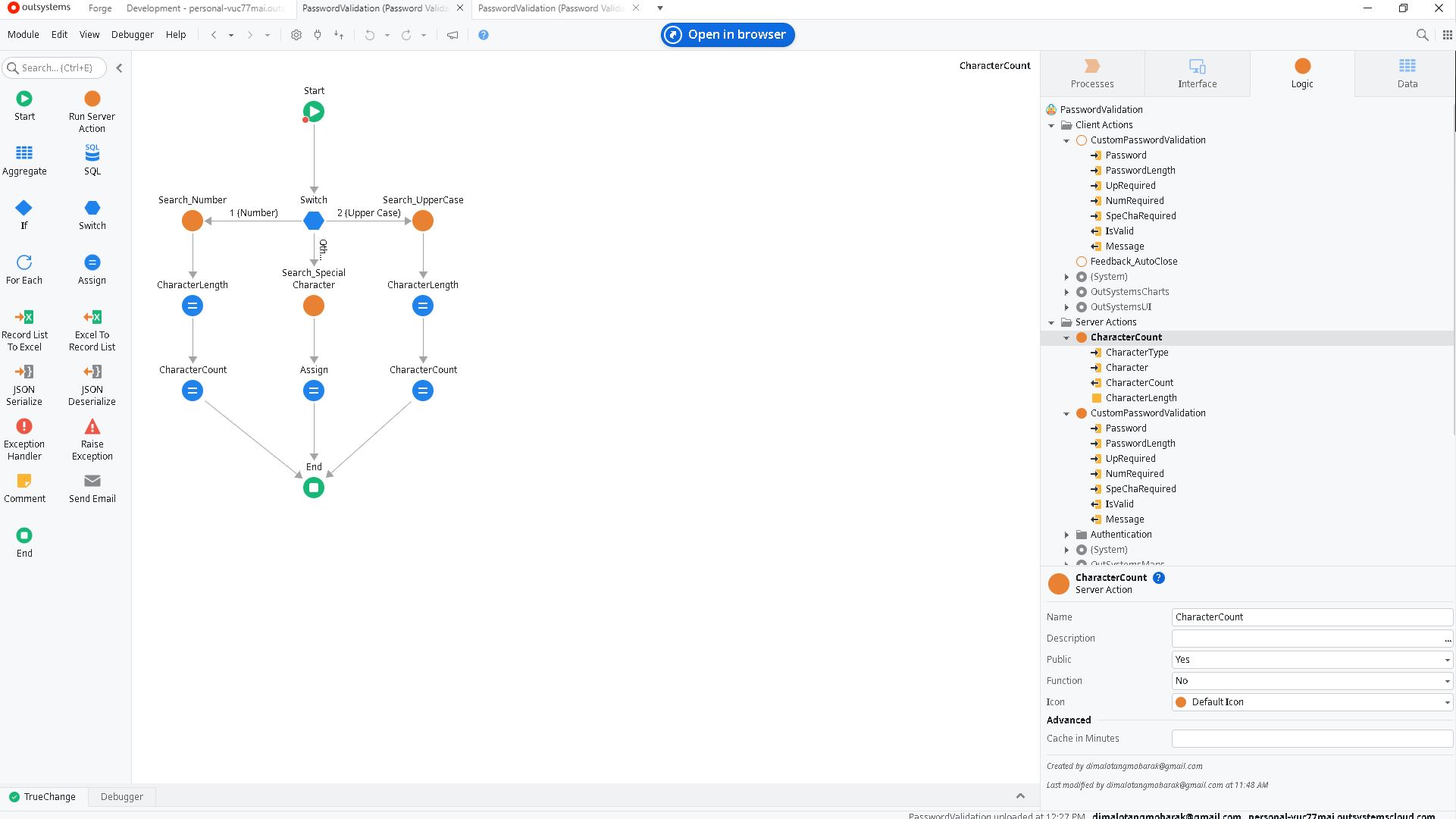Open the Module menu

point(23,35)
